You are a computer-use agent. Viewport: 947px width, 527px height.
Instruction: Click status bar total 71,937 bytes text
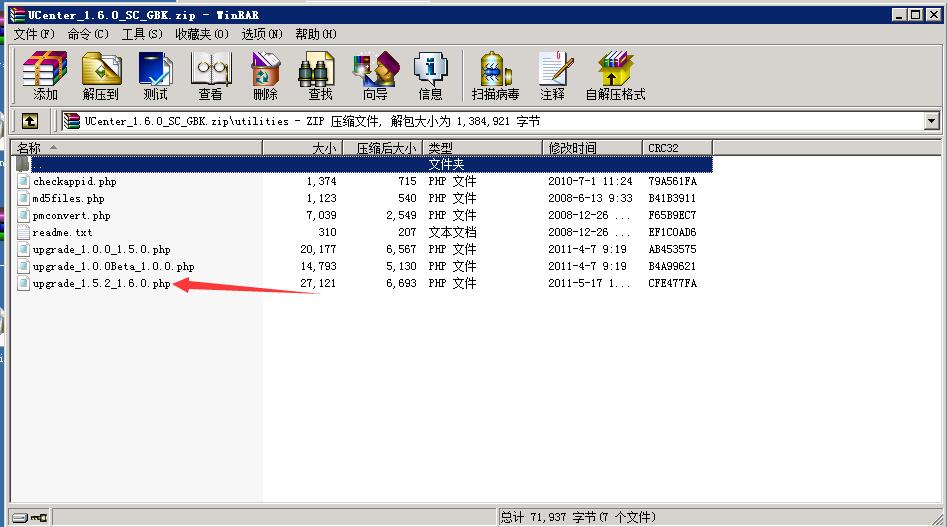pos(578,517)
